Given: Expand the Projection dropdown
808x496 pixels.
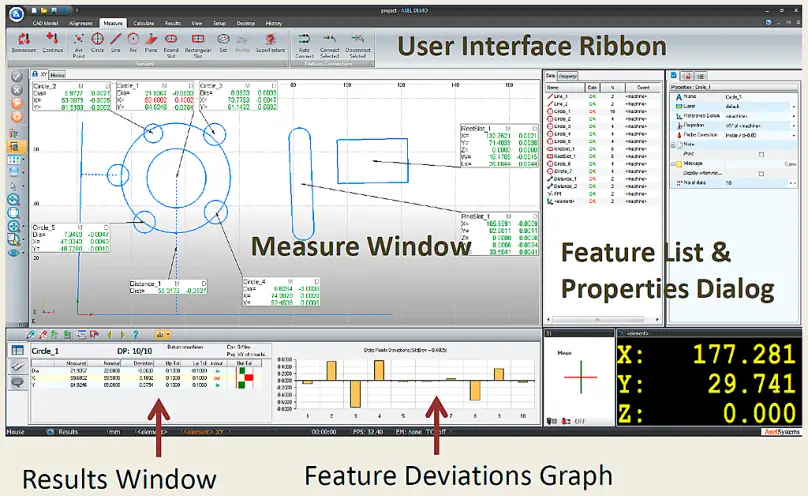Looking at the screenshot, I should click(794, 125).
